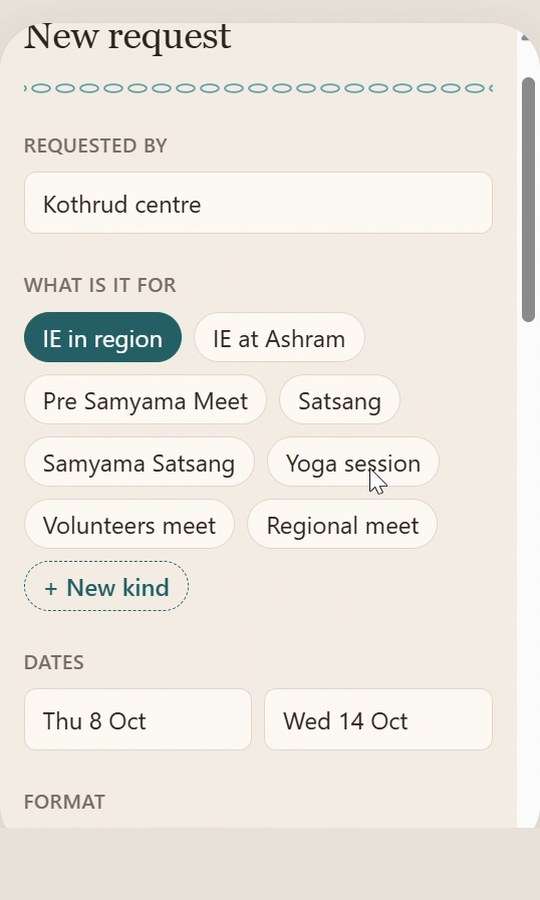
Task: Click the New request title
Action: point(127,37)
